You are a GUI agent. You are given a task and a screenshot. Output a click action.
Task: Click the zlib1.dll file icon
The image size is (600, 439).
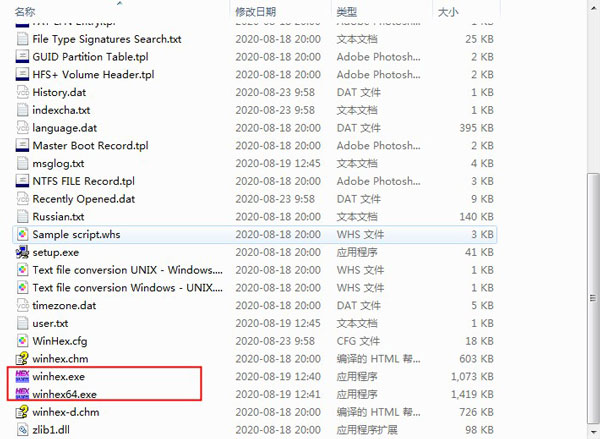coord(23,430)
